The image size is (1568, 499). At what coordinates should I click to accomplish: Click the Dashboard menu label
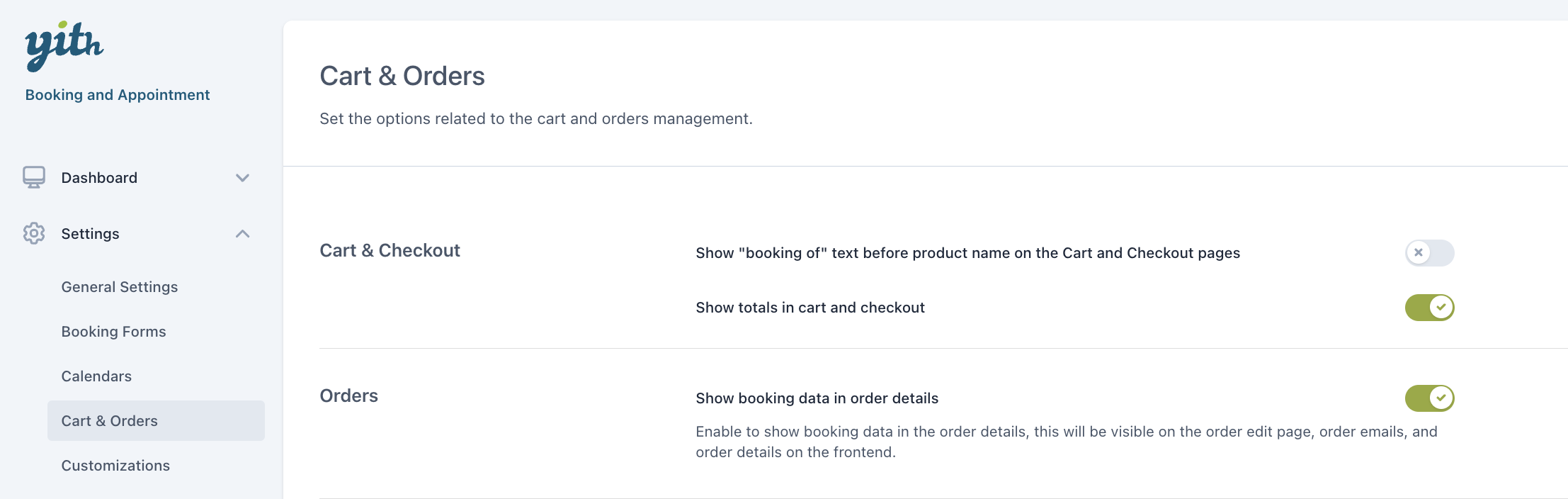pos(99,178)
